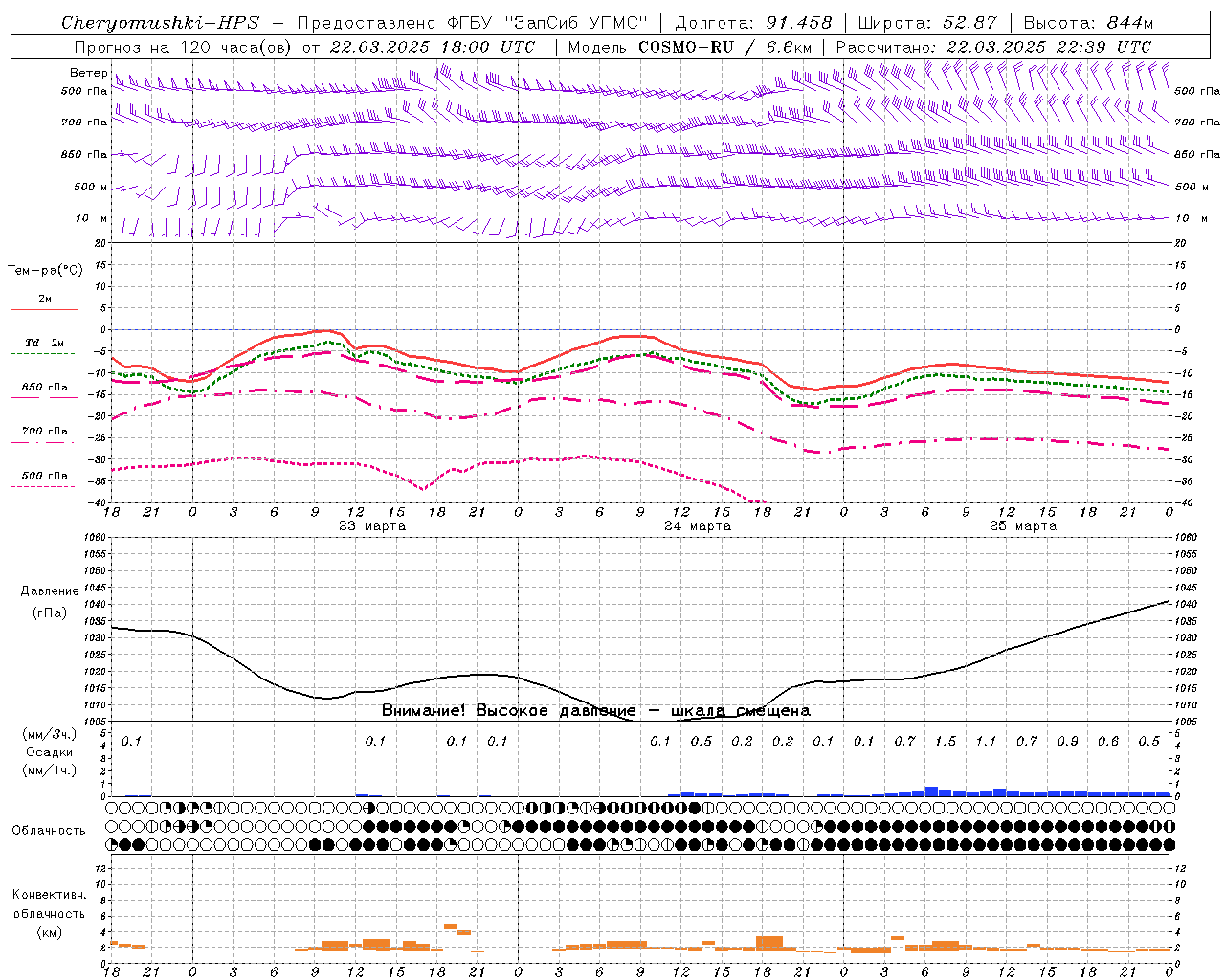The width and height of the screenshot is (1225, 980).
Task: Click the 'Широта: 52.87' latitude value
Action: (927, 23)
